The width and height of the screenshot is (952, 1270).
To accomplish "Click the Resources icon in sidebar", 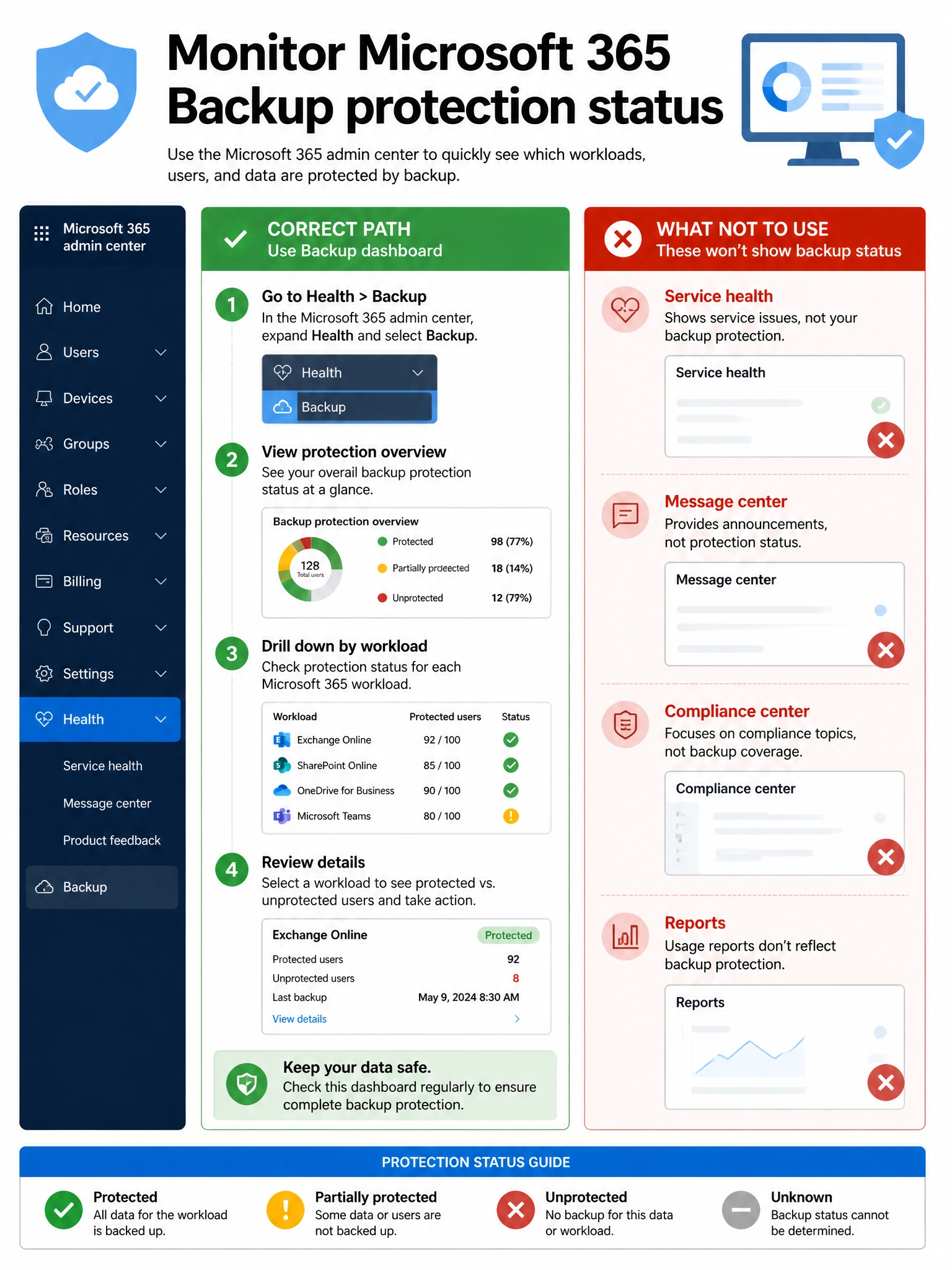I will (x=44, y=535).
